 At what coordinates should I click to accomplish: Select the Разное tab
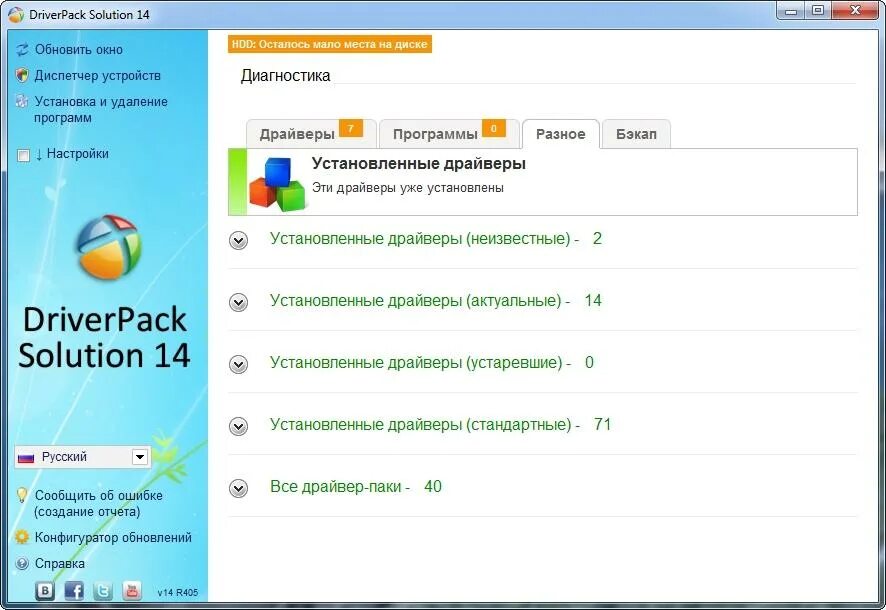(561, 134)
